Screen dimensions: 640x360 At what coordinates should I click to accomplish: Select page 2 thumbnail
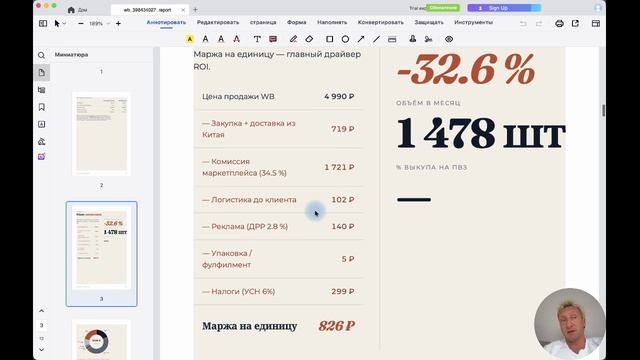click(101, 133)
